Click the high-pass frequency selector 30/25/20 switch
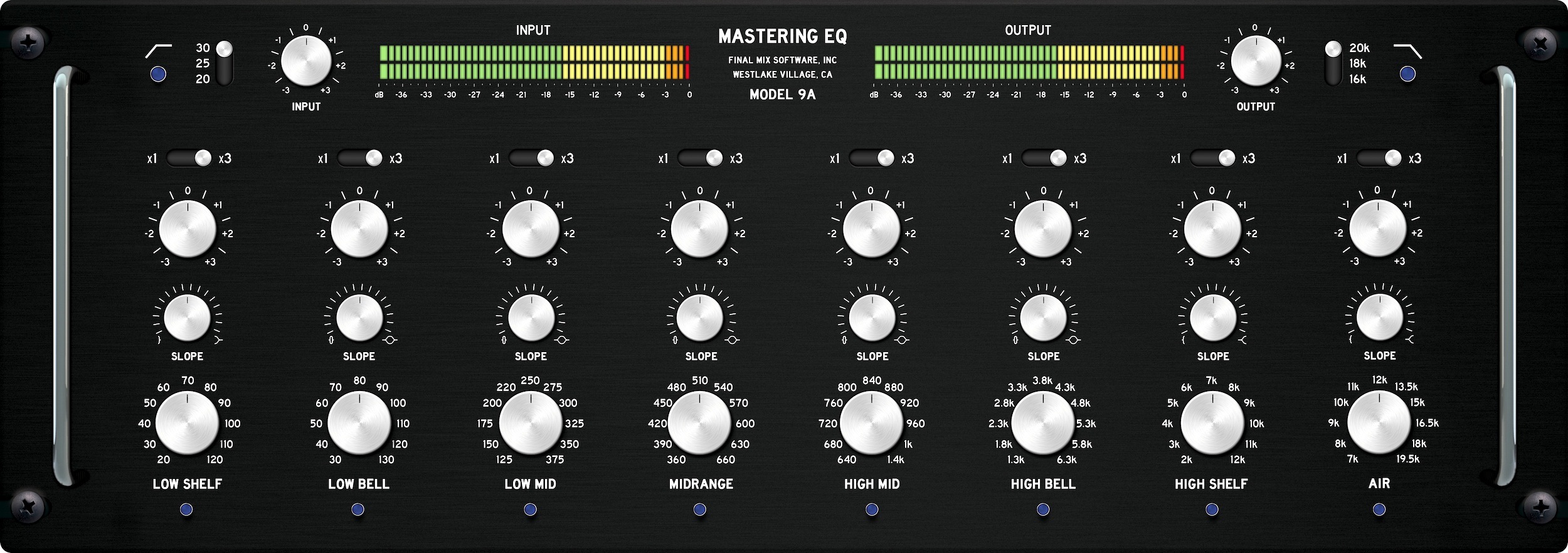 pos(224,63)
